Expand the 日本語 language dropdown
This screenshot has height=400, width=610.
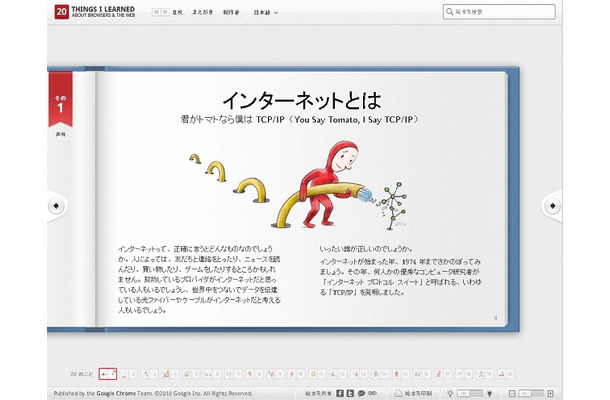266,12
